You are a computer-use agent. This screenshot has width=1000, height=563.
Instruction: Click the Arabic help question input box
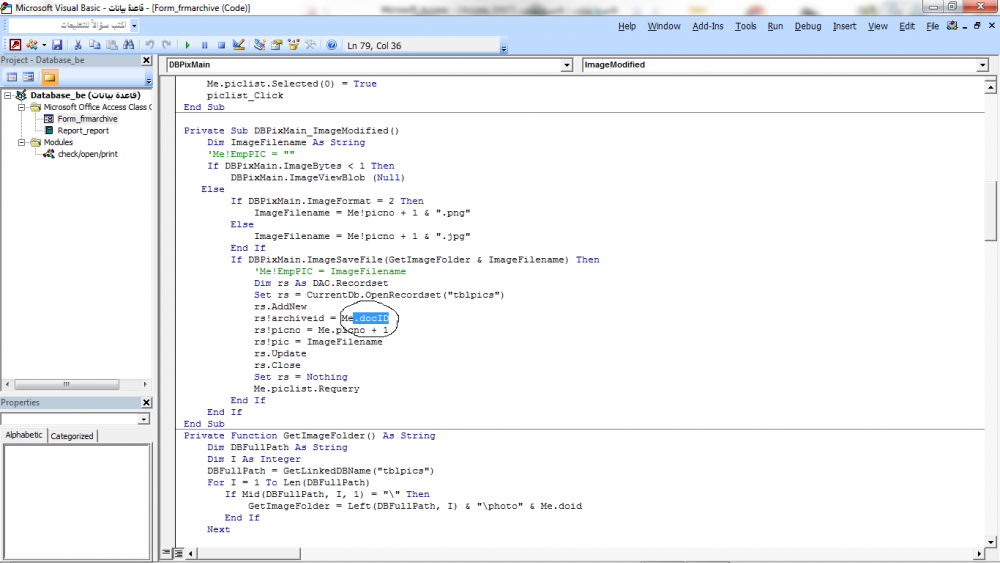click(x=69, y=25)
